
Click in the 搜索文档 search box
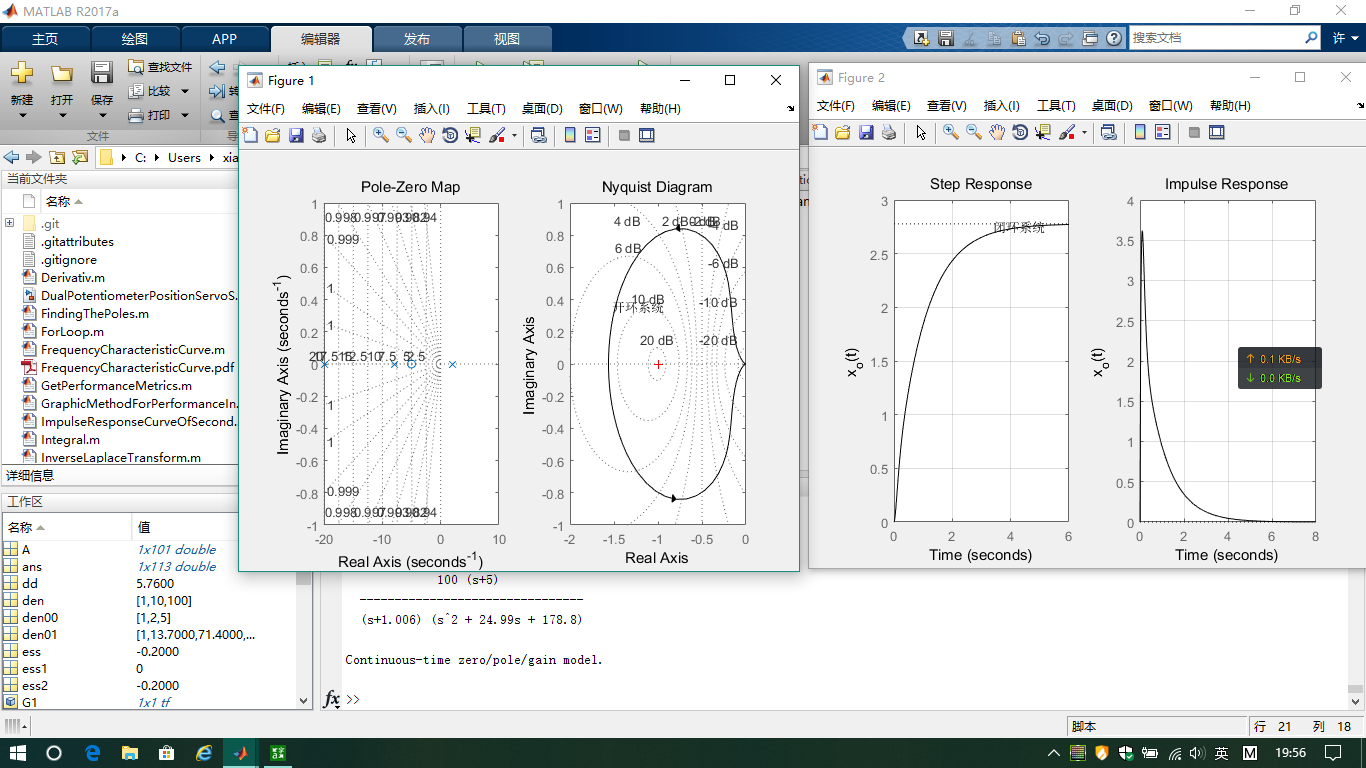(x=1215, y=38)
